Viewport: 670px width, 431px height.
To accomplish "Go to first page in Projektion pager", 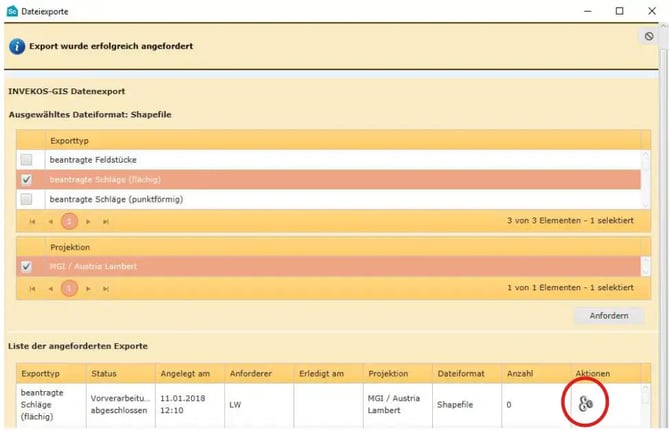I will pyautogui.click(x=32, y=288).
